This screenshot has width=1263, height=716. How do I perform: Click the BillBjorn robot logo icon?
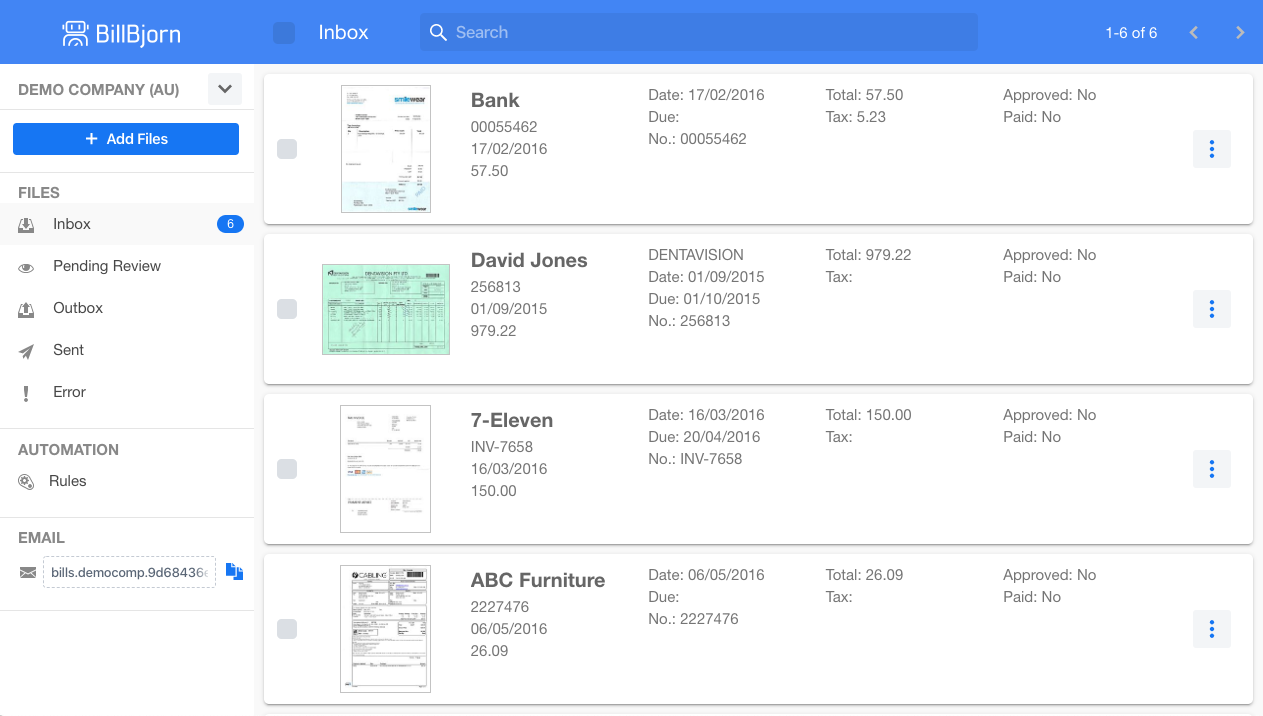[75, 33]
